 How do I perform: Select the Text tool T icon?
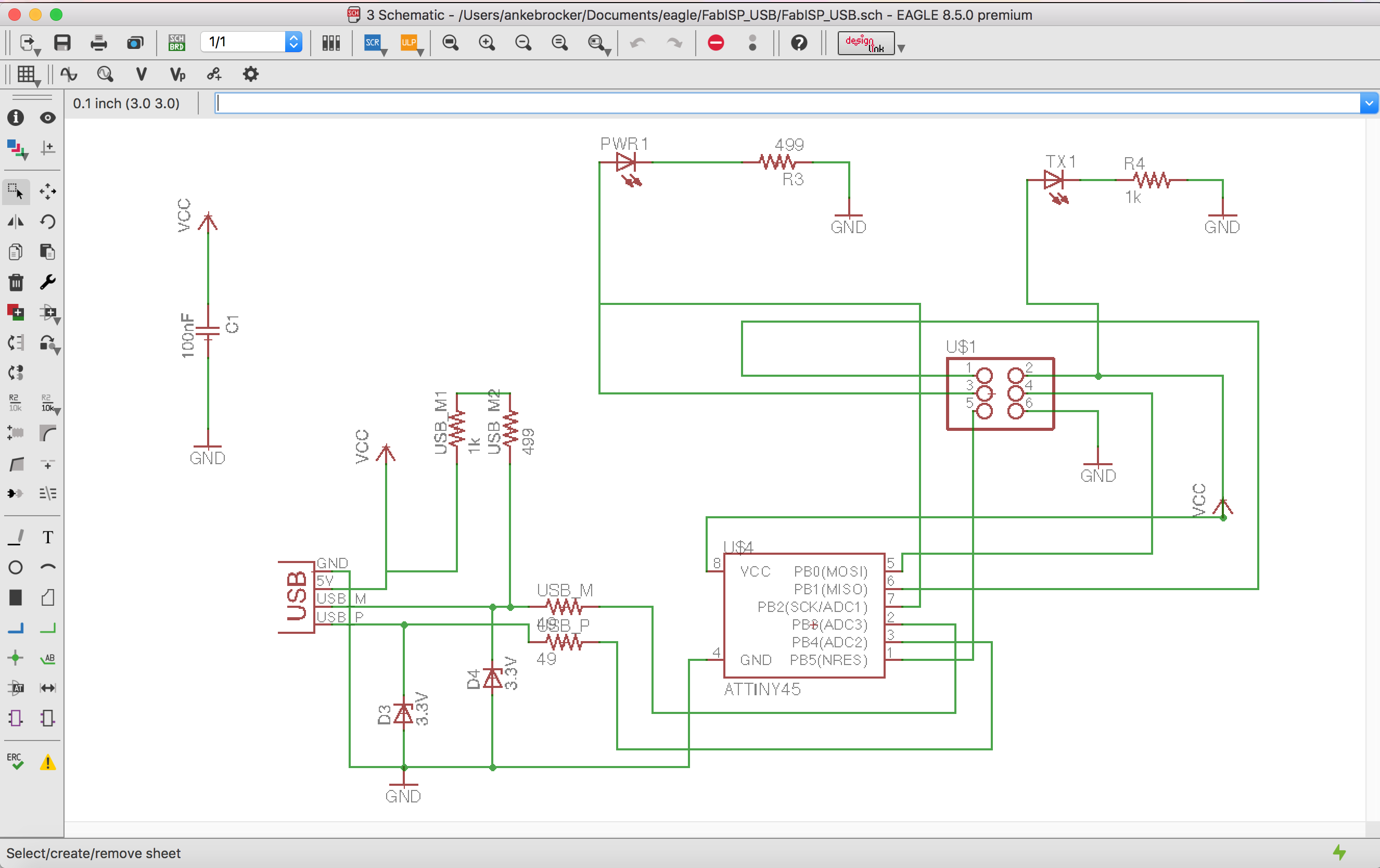point(47,538)
